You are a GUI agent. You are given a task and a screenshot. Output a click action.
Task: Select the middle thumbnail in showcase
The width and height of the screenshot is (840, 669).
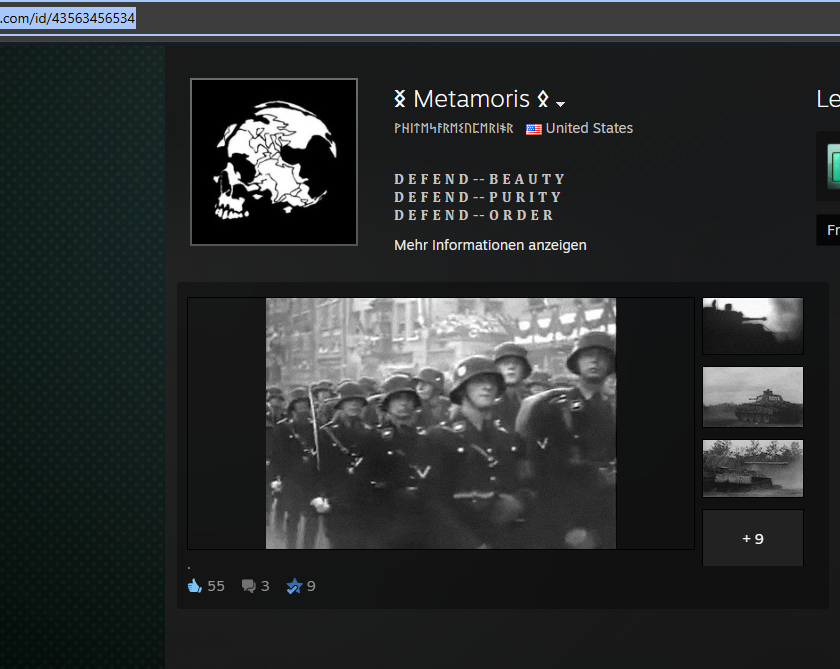(x=752, y=397)
